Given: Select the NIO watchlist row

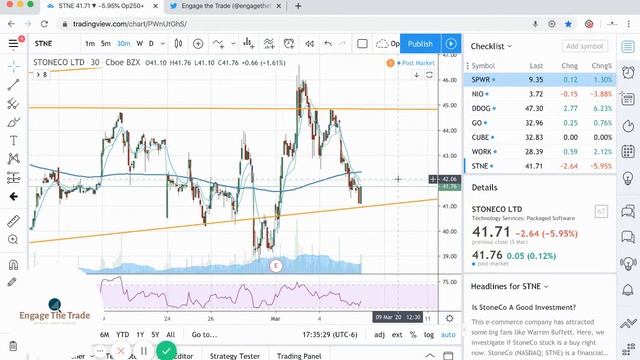Looking at the screenshot, I should pyautogui.click(x=540, y=94).
